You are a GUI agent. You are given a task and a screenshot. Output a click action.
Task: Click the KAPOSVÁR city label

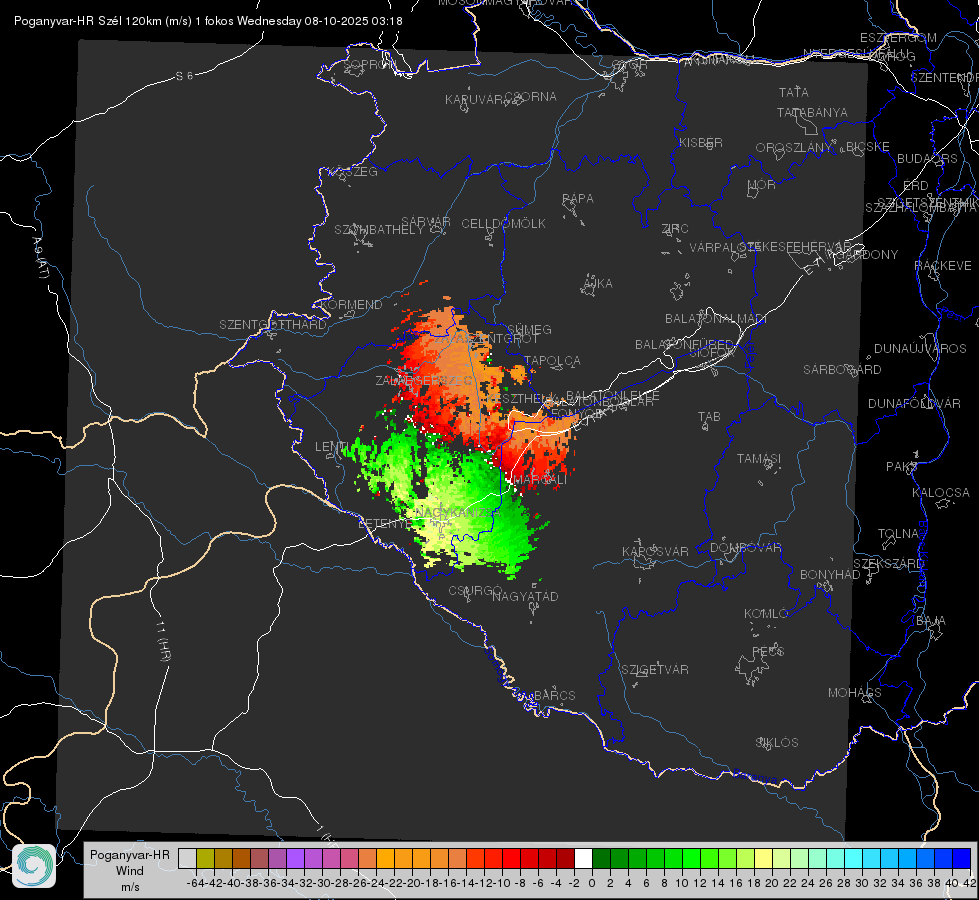(655, 551)
